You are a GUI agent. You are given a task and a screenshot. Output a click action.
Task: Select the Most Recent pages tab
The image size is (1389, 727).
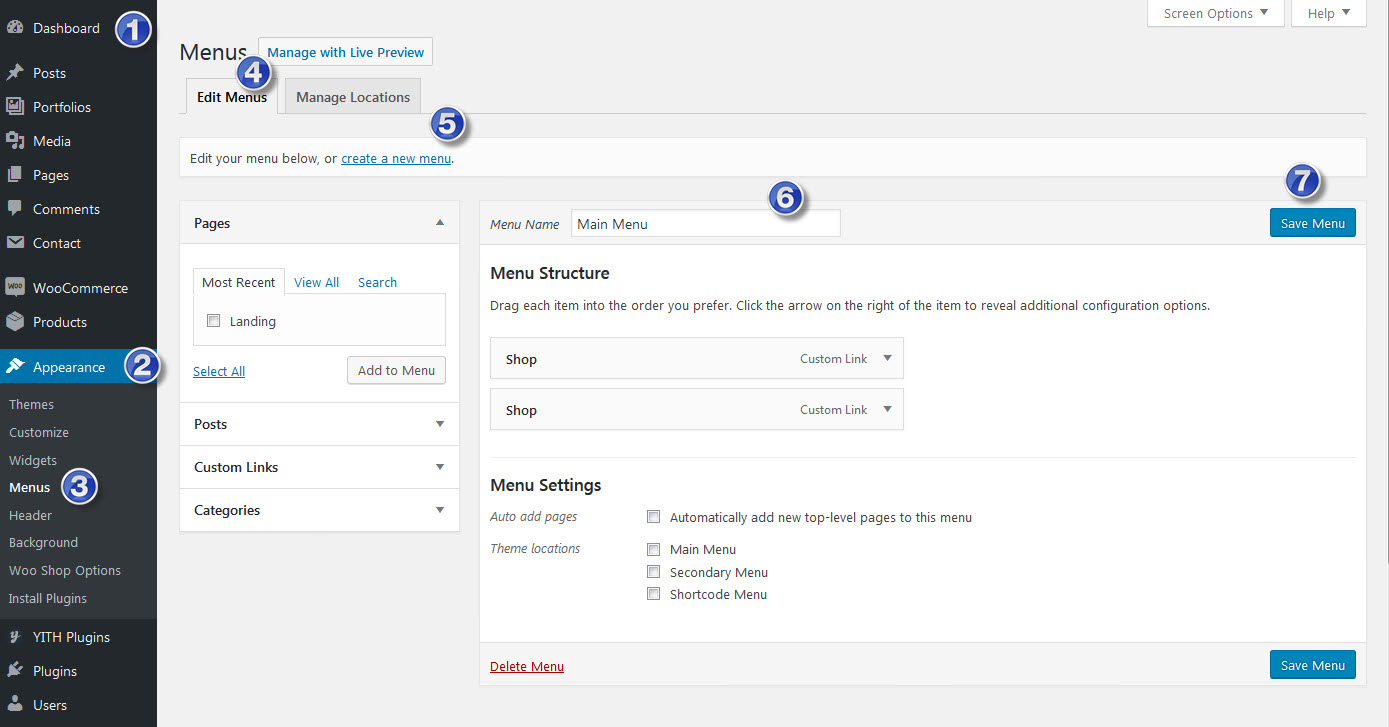[x=239, y=282]
